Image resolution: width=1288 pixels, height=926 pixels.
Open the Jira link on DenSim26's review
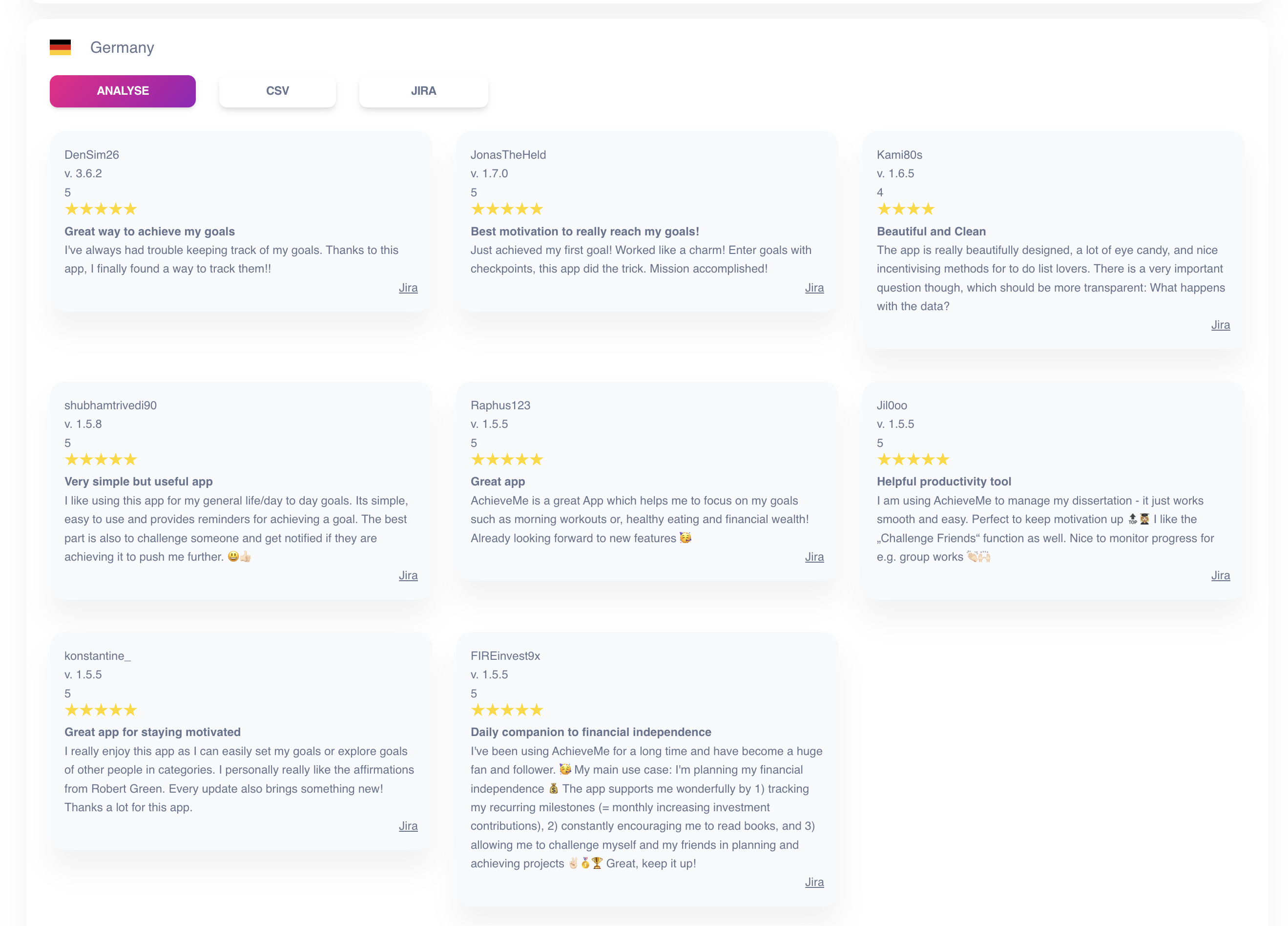coord(408,288)
